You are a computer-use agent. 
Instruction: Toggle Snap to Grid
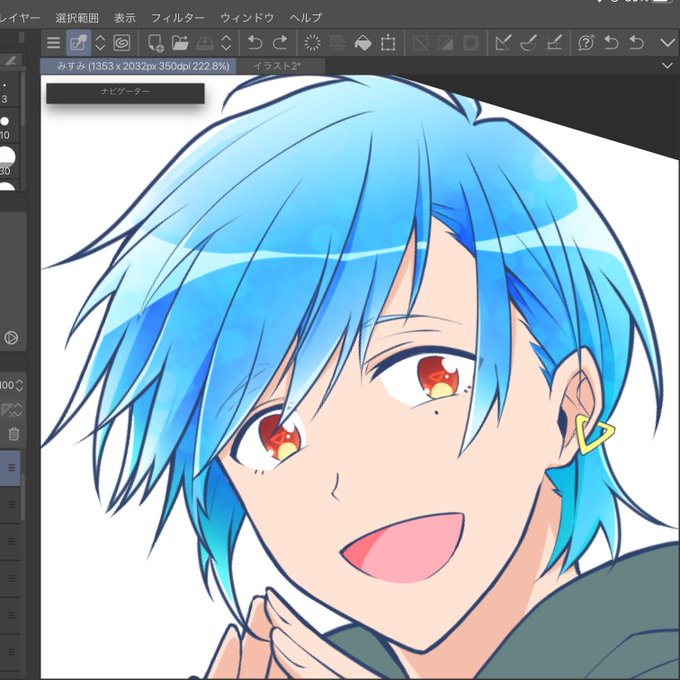[555, 42]
